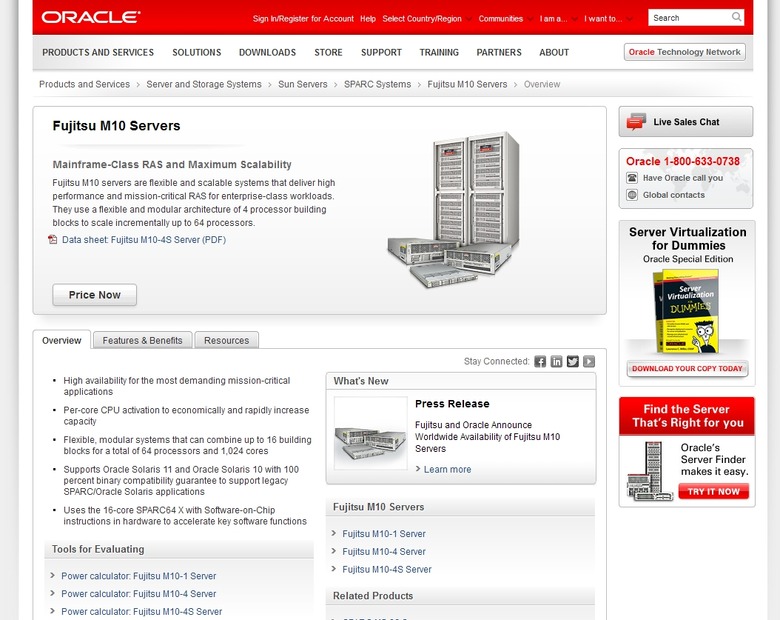Image resolution: width=780 pixels, height=620 pixels.
Task: Click Download Your Copy Today button
Action: pyautogui.click(x=687, y=369)
